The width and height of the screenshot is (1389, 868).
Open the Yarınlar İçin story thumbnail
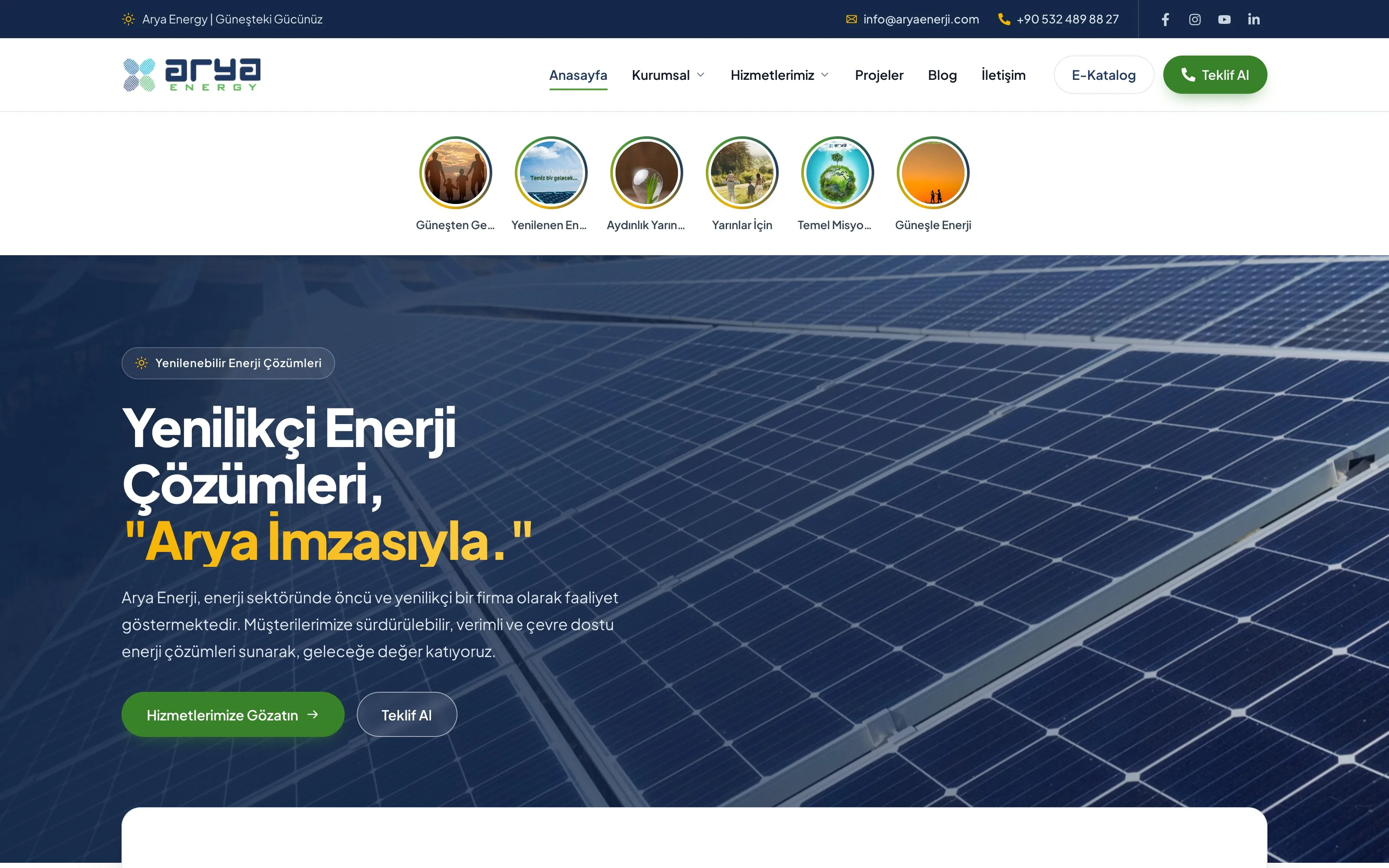741,172
